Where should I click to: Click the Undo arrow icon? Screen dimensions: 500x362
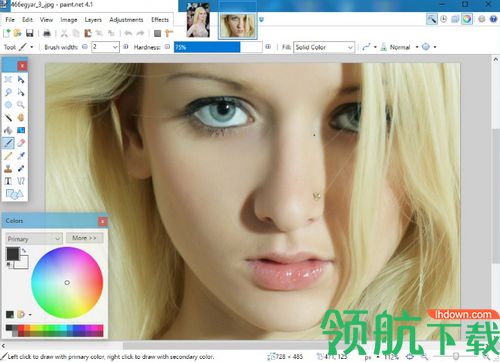128,33
